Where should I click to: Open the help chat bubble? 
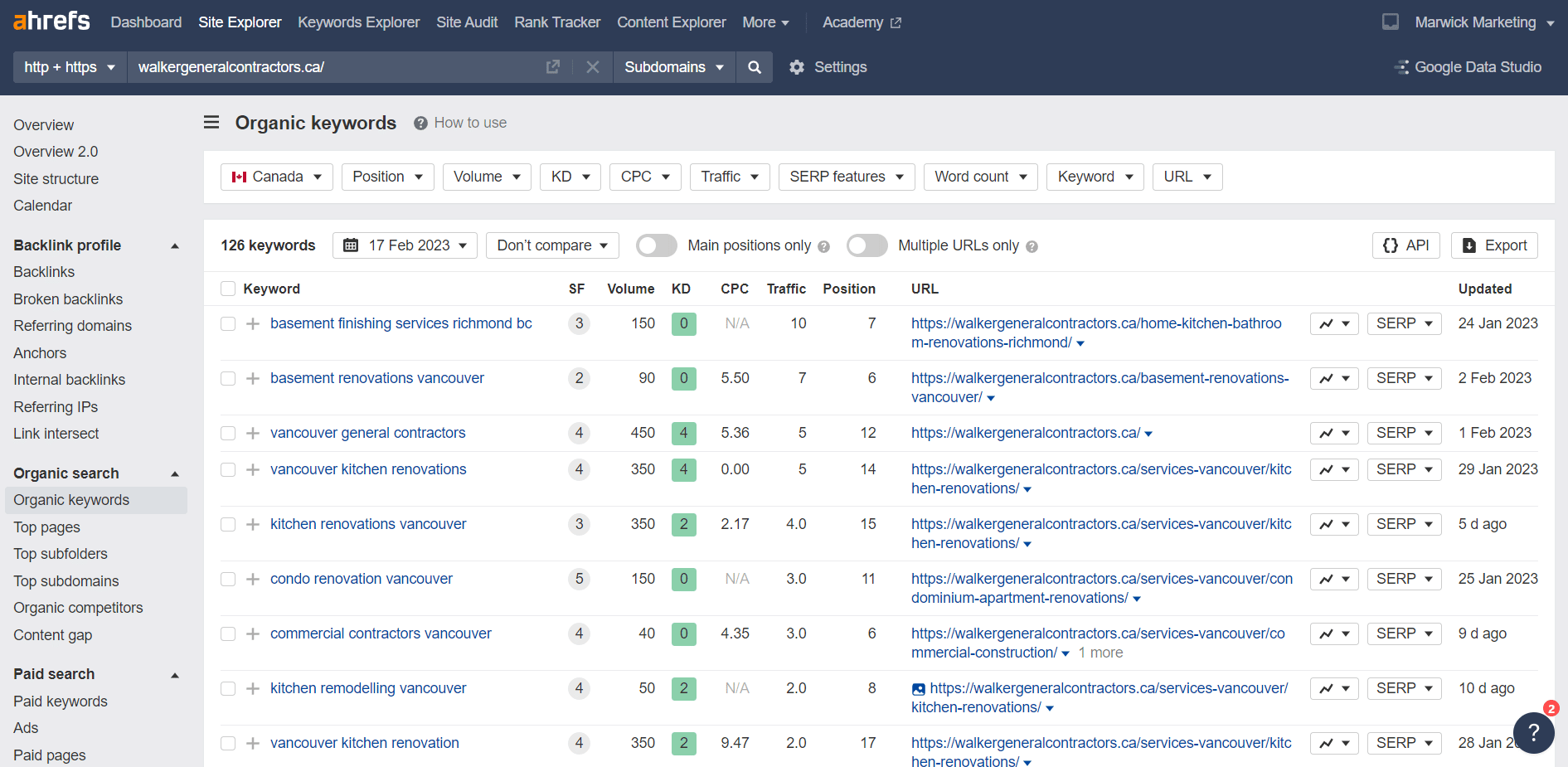1533,732
